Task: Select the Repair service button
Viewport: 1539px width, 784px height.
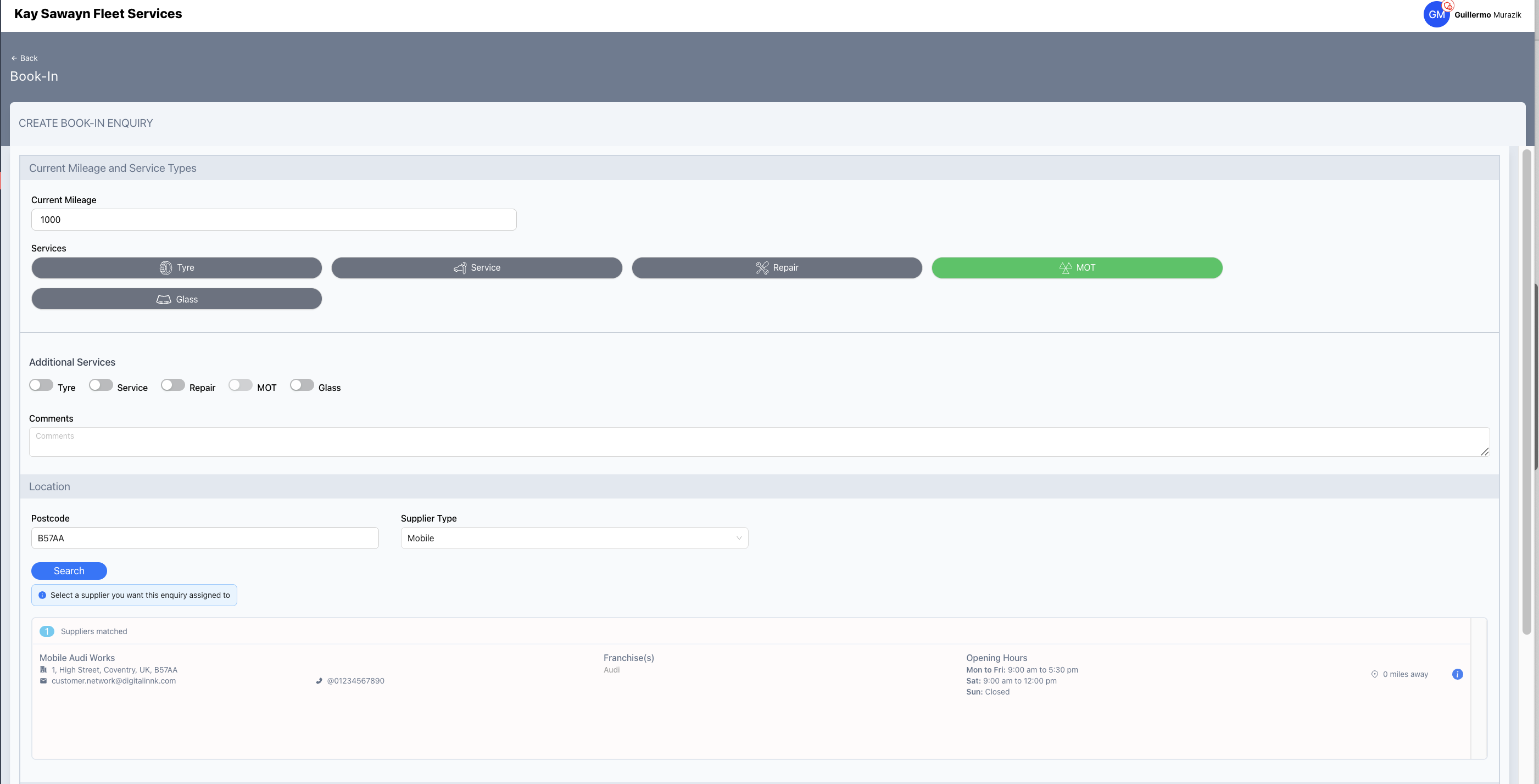Action: (x=777, y=267)
